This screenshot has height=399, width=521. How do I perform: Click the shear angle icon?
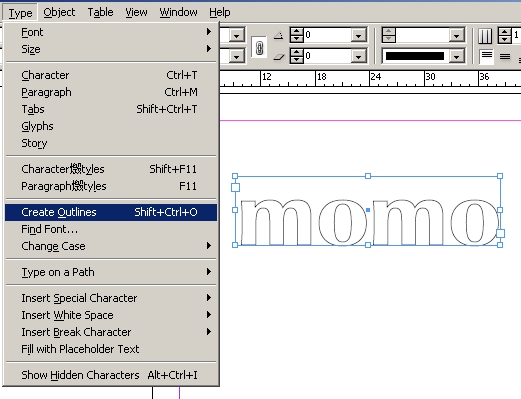(279, 57)
